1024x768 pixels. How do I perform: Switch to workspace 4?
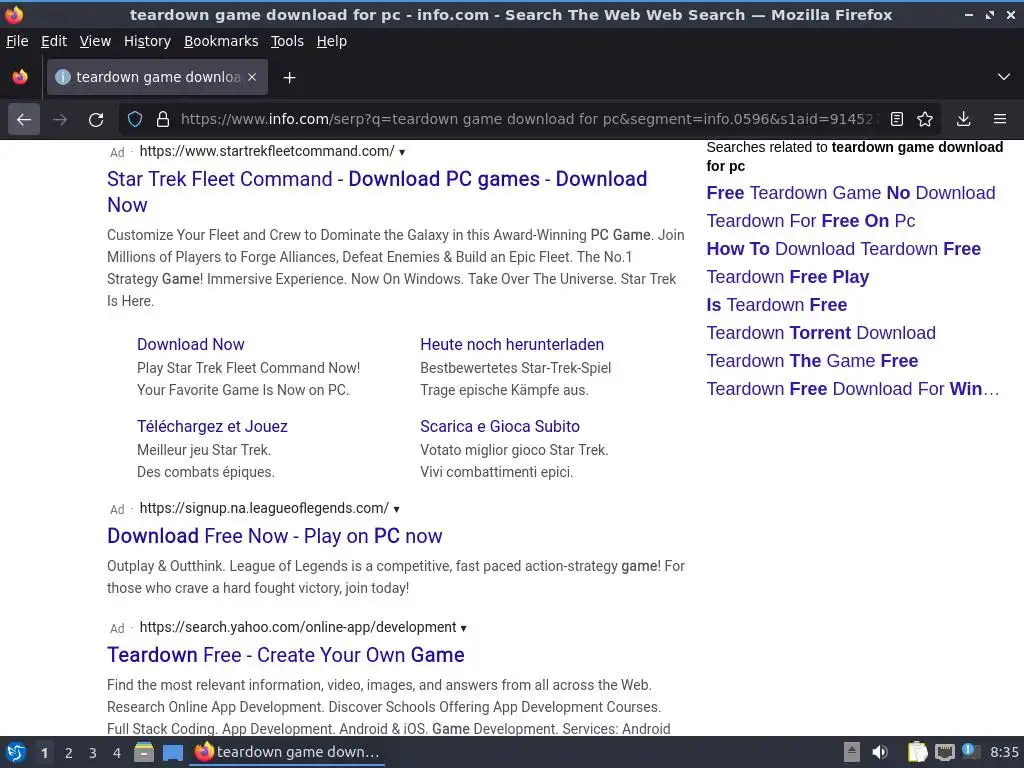pyautogui.click(x=117, y=753)
